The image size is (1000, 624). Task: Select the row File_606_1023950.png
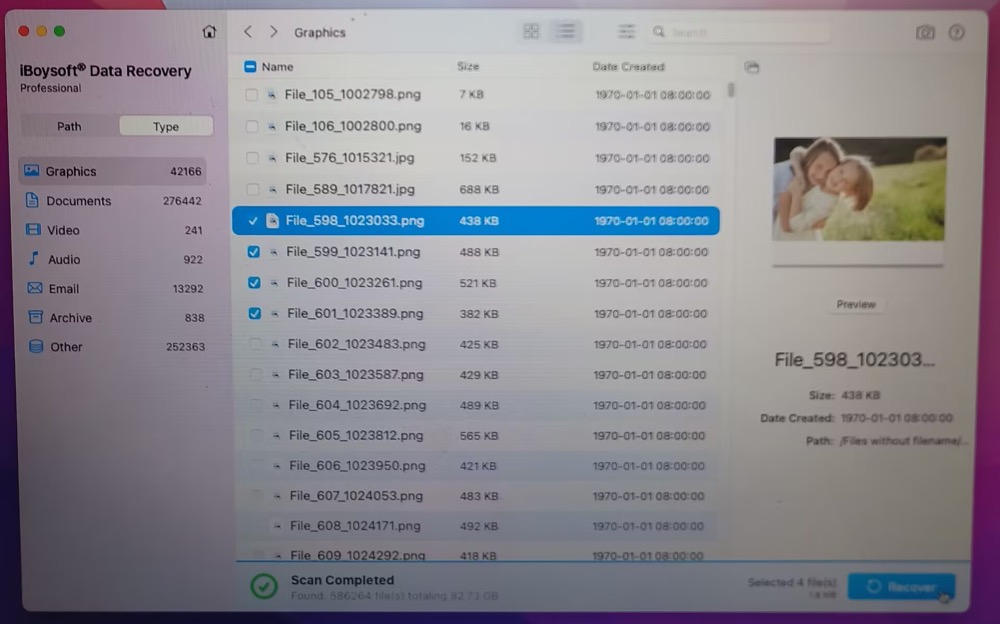476,466
